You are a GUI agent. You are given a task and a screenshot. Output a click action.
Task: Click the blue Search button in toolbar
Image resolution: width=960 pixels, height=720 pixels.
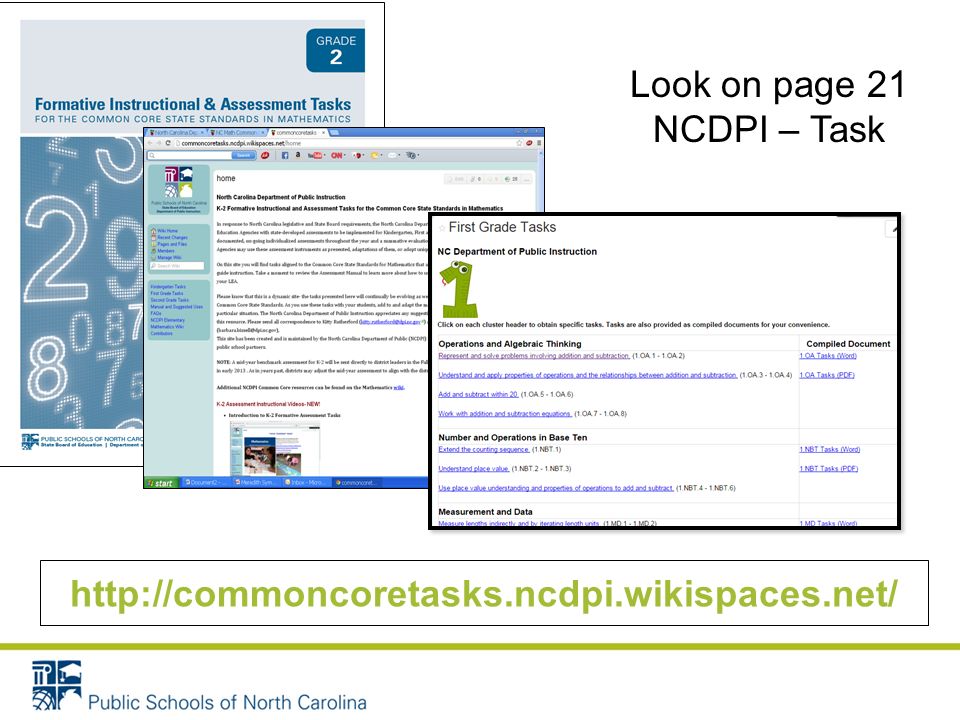coord(243,156)
